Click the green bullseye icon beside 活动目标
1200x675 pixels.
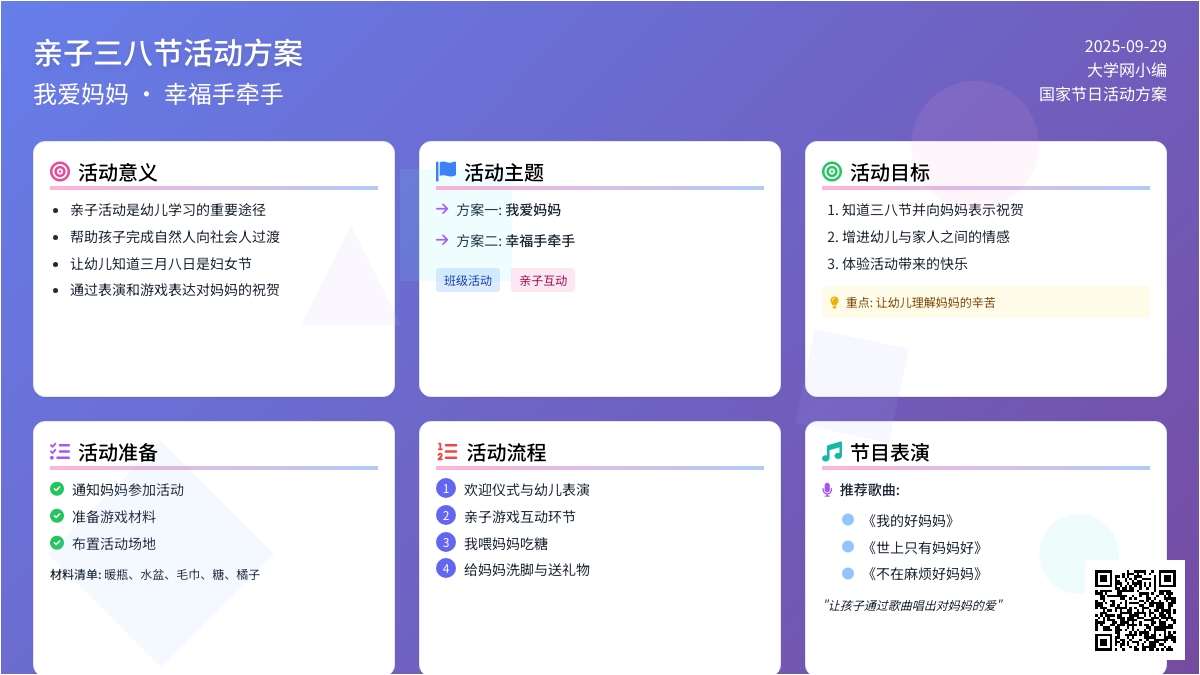[832, 172]
